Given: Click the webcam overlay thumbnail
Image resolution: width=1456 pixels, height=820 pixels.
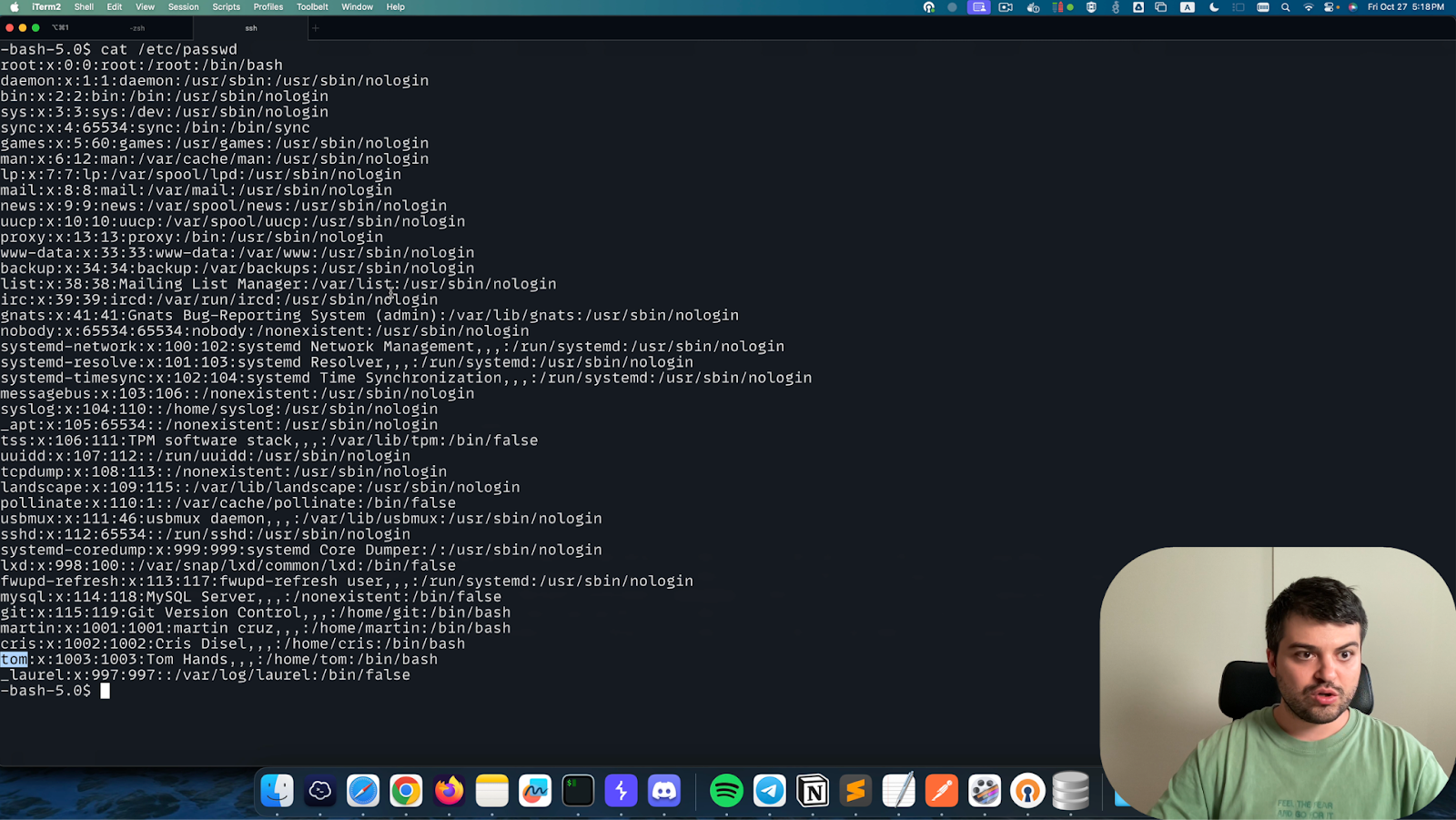Looking at the screenshot, I should [x=1277, y=683].
